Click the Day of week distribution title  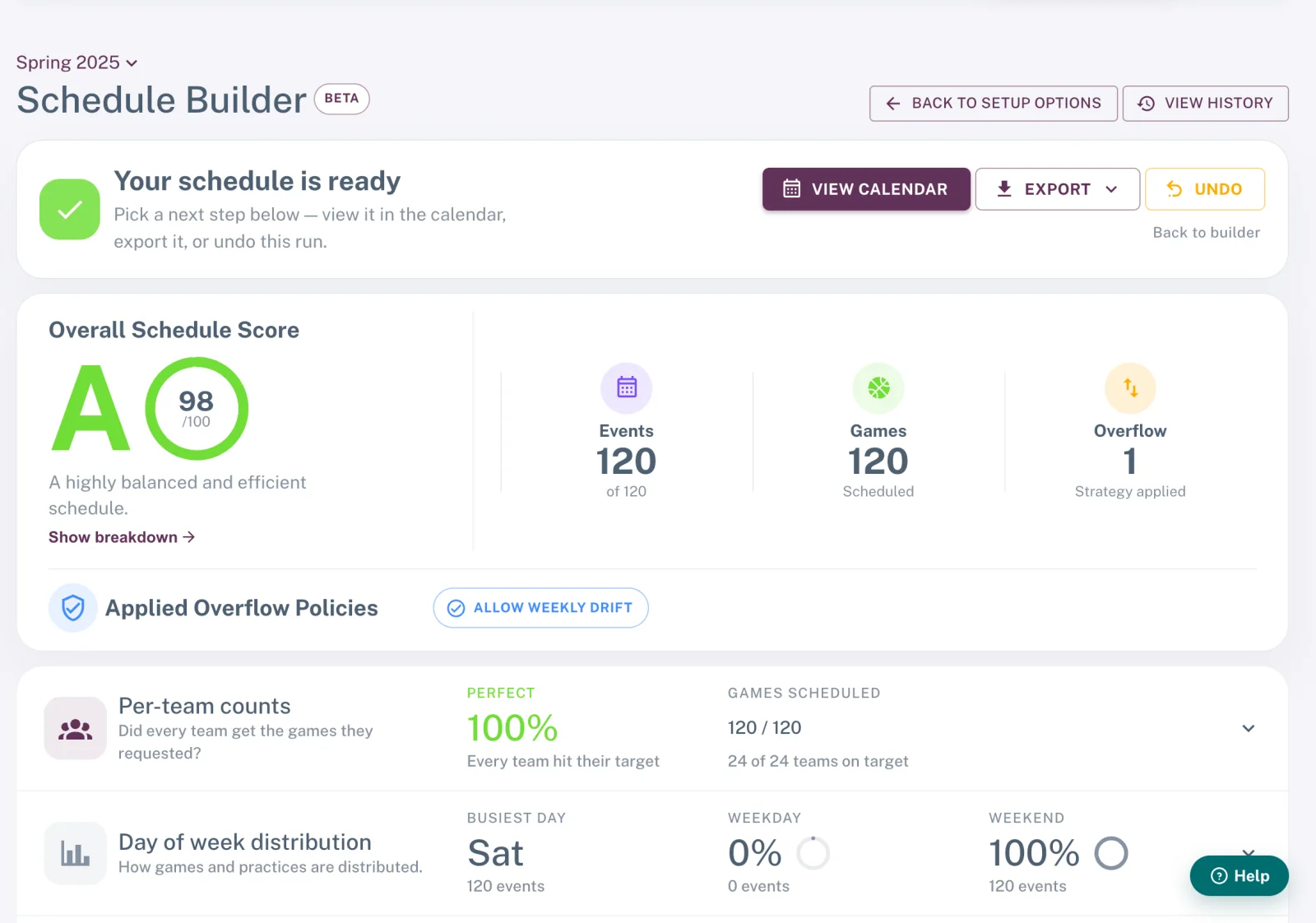[x=245, y=842]
